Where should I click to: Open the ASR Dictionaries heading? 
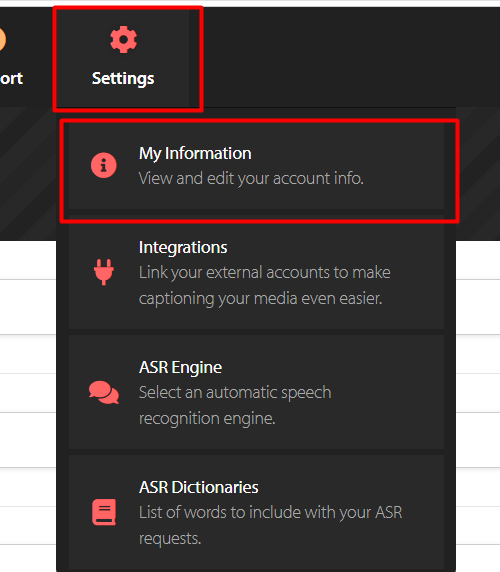click(198, 487)
